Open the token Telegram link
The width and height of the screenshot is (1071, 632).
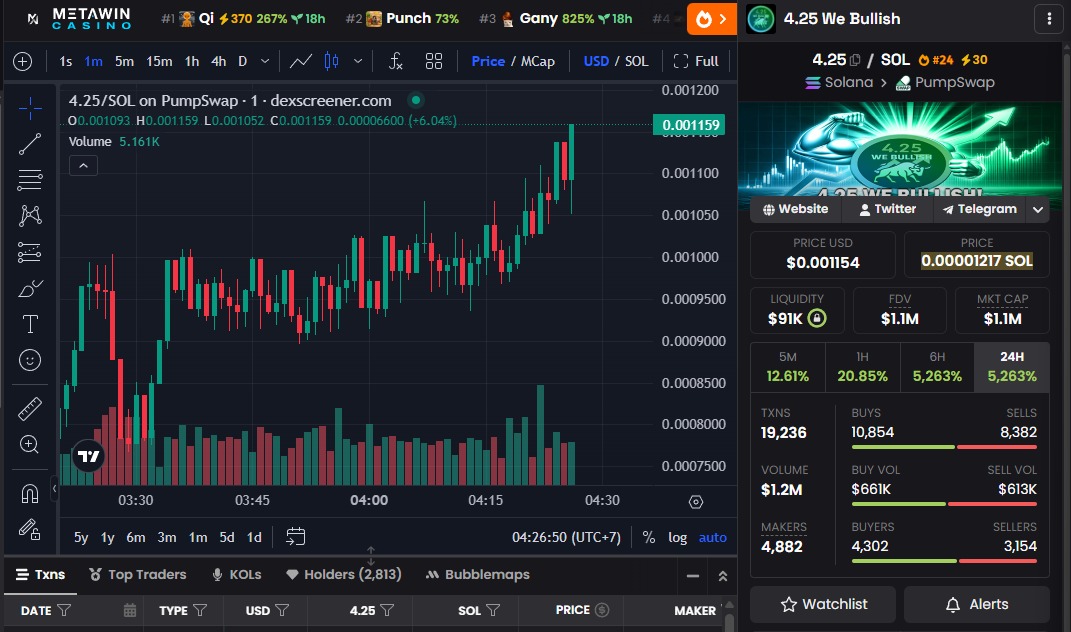point(979,209)
